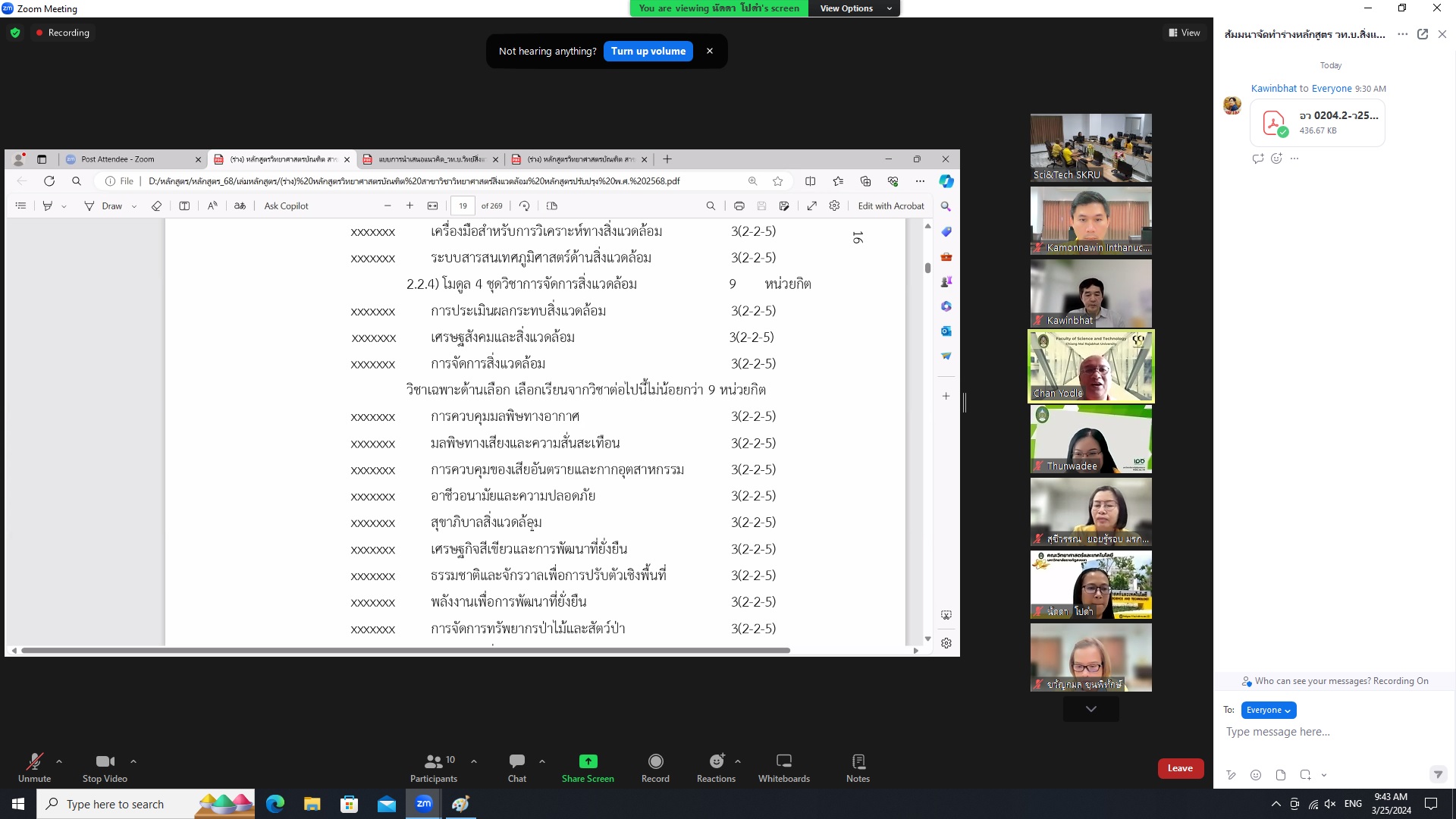Image resolution: width=1456 pixels, height=819 pixels.
Task: Click Ask Copilot in PDF toolbar
Action: click(x=286, y=206)
